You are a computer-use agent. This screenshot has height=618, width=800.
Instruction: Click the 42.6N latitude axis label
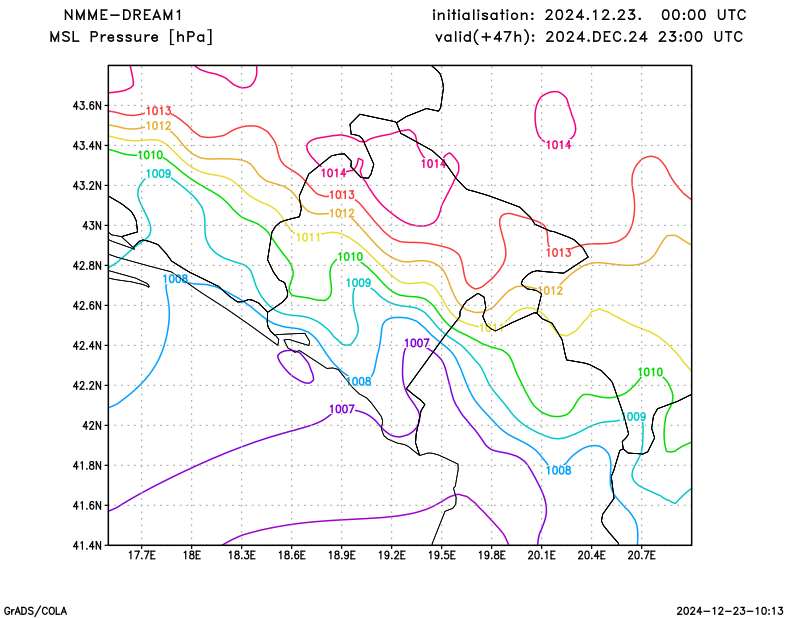click(x=87, y=306)
